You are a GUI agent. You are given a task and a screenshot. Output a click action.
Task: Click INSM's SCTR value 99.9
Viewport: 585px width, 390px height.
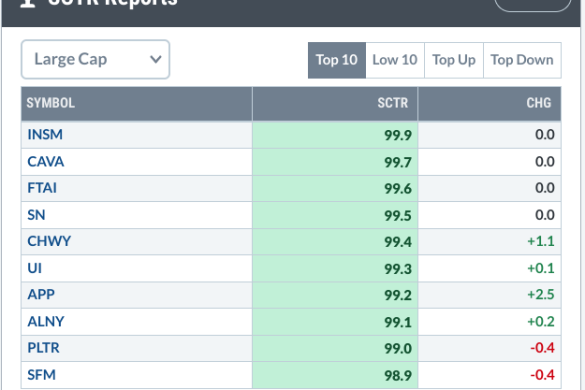click(x=398, y=135)
